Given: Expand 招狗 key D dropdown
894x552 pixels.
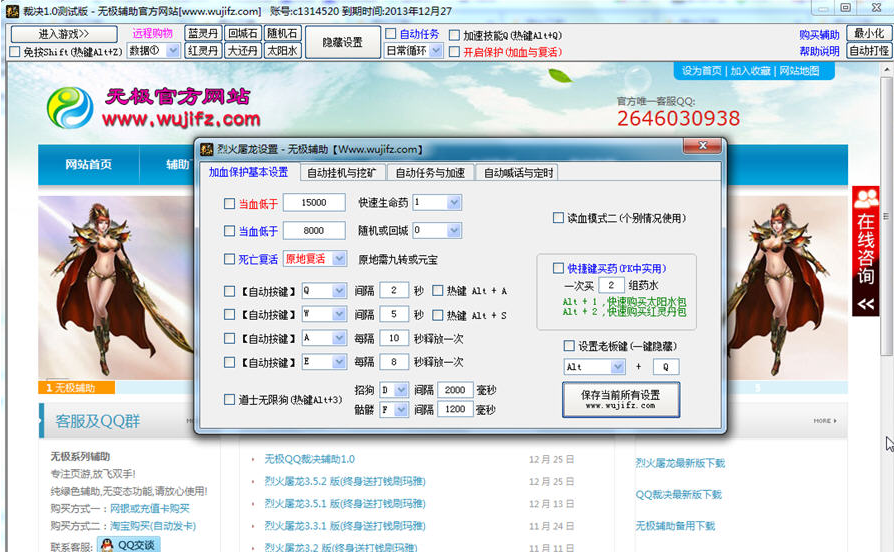Looking at the screenshot, I should [401, 390].
